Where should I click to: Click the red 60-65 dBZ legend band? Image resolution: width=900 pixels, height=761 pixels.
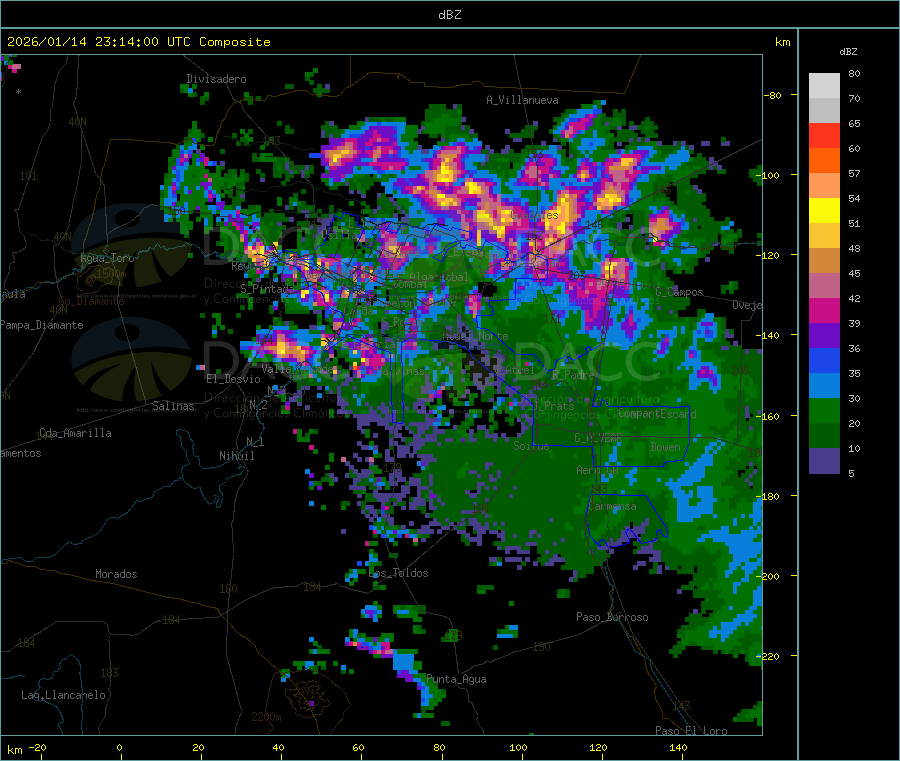click(x=824, y=135)
